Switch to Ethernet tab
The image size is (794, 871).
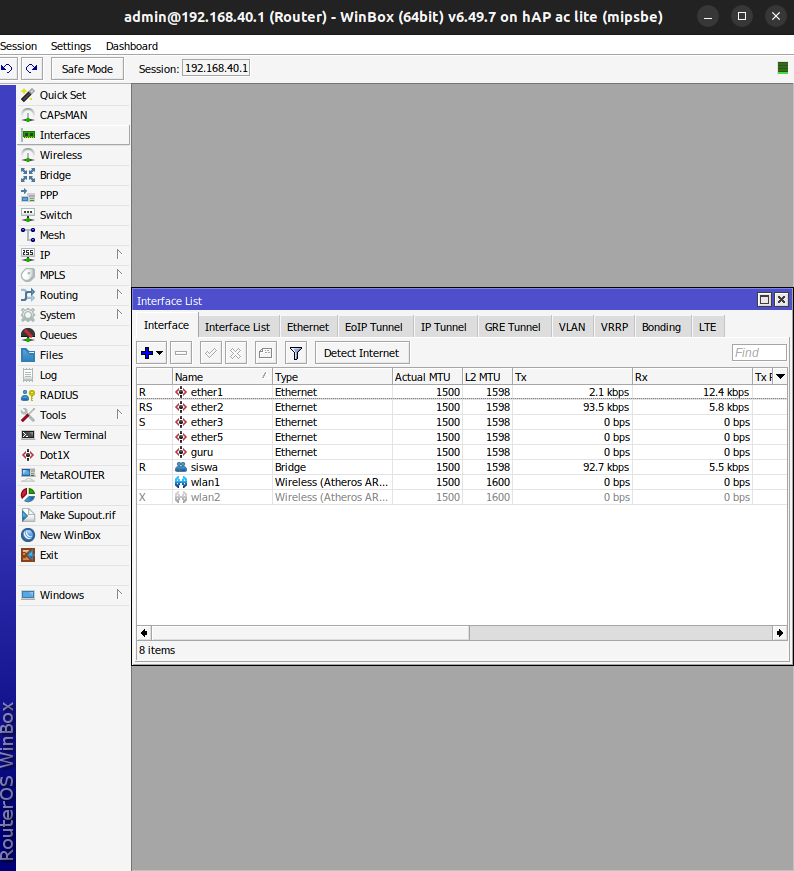[308, 327]
